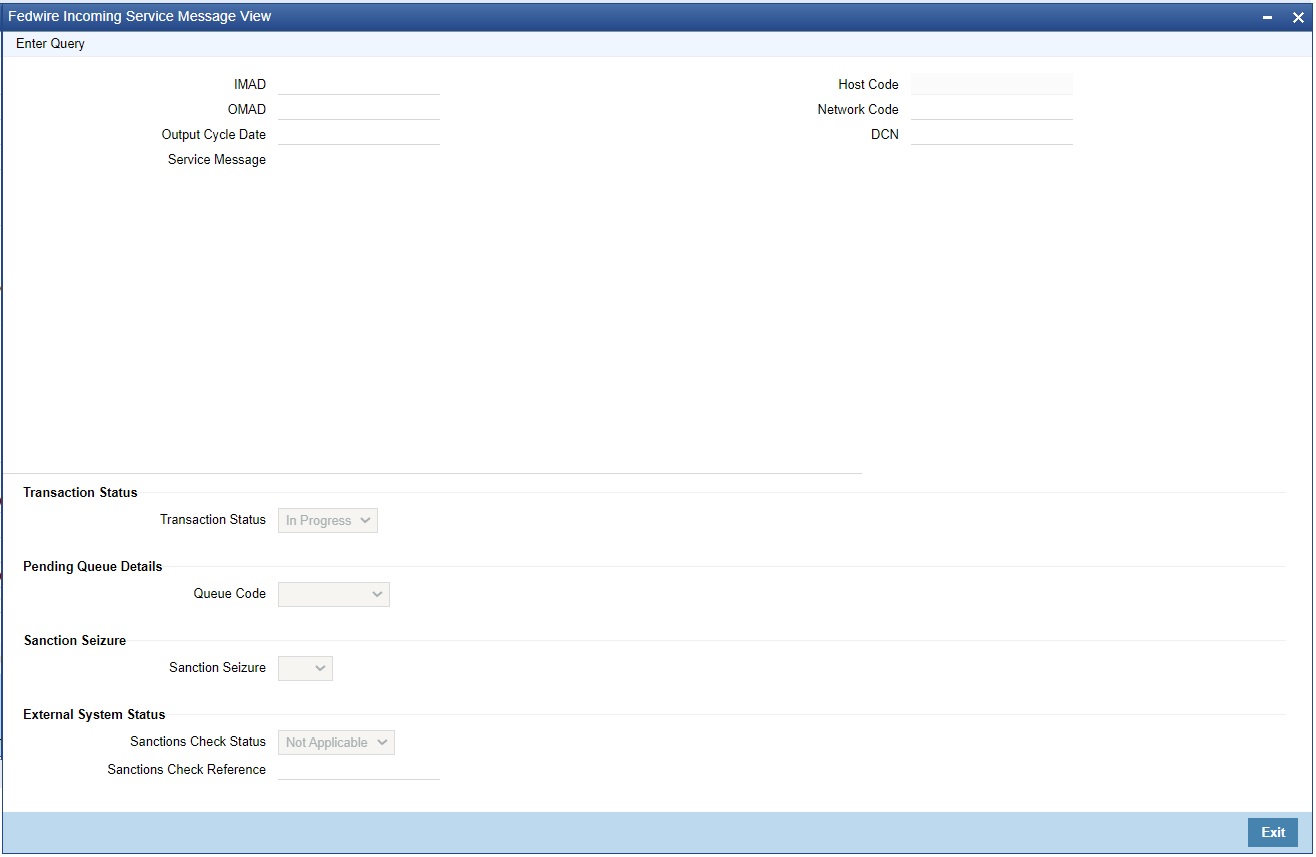Click the Sanctions Check Reference field

(359, 769)
